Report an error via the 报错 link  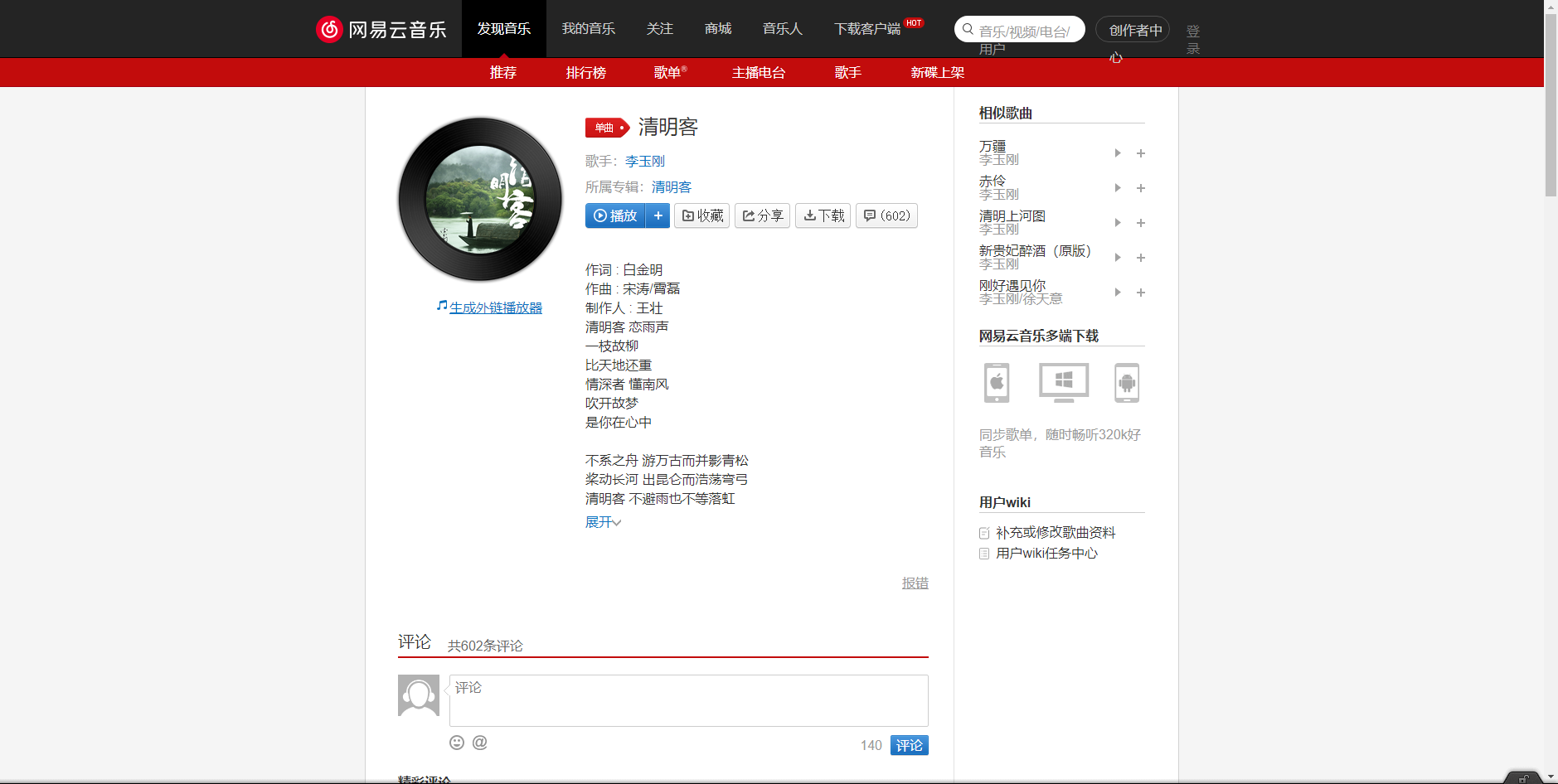point(914,583)
